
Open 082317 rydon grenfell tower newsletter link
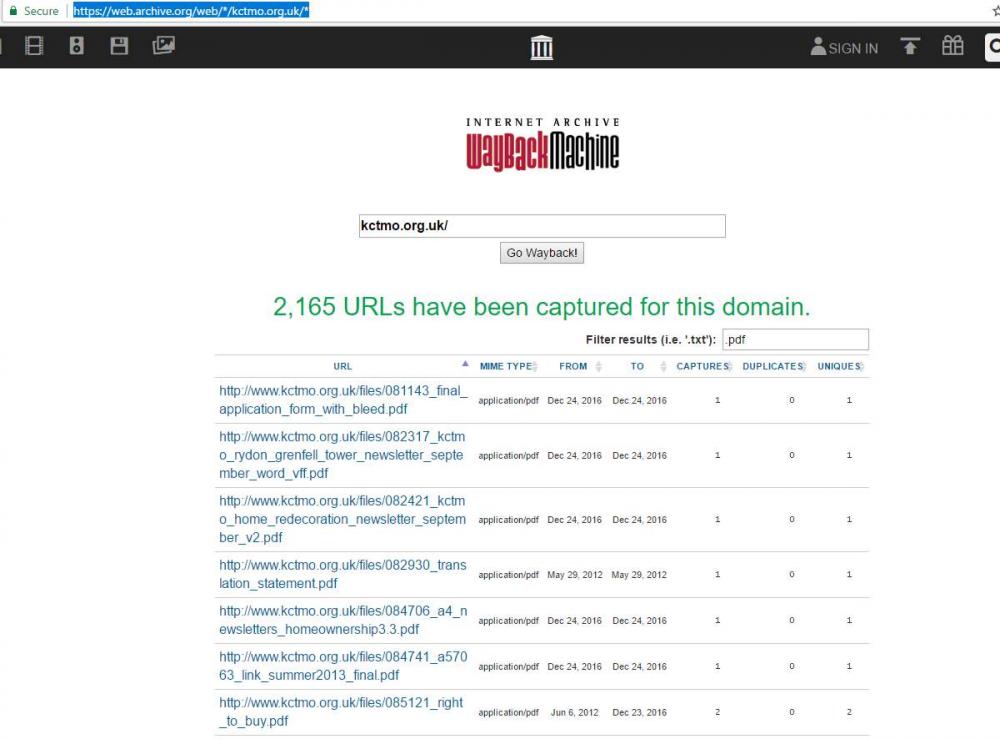pos(342,455)
